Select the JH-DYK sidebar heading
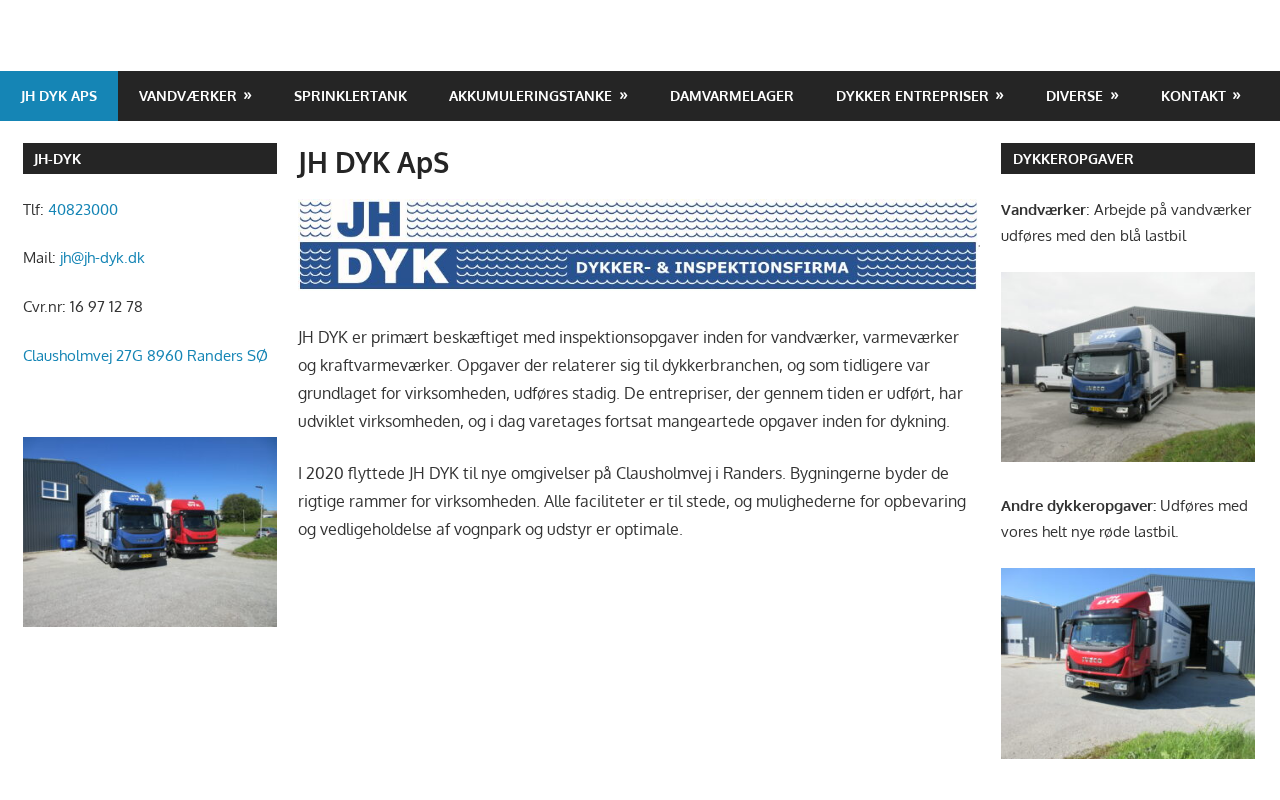 [150, 159]
